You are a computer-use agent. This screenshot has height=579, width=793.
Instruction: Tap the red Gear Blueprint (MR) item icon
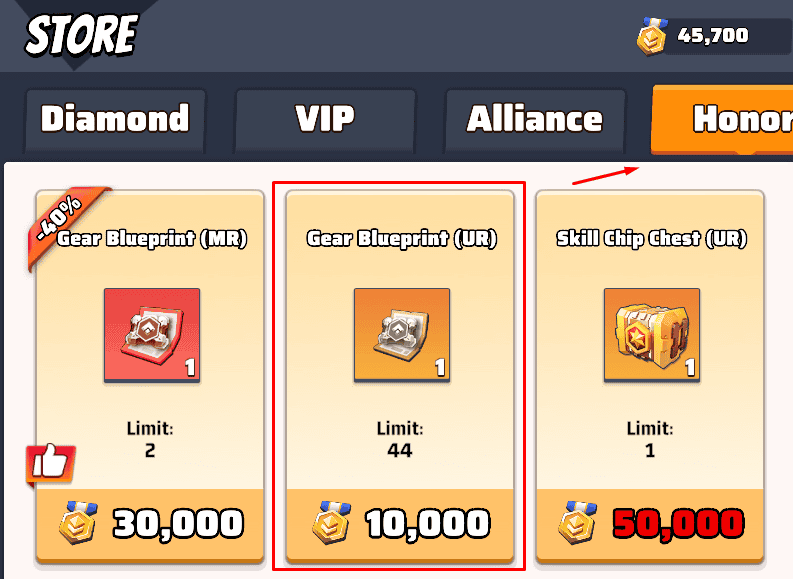point(152,335)
